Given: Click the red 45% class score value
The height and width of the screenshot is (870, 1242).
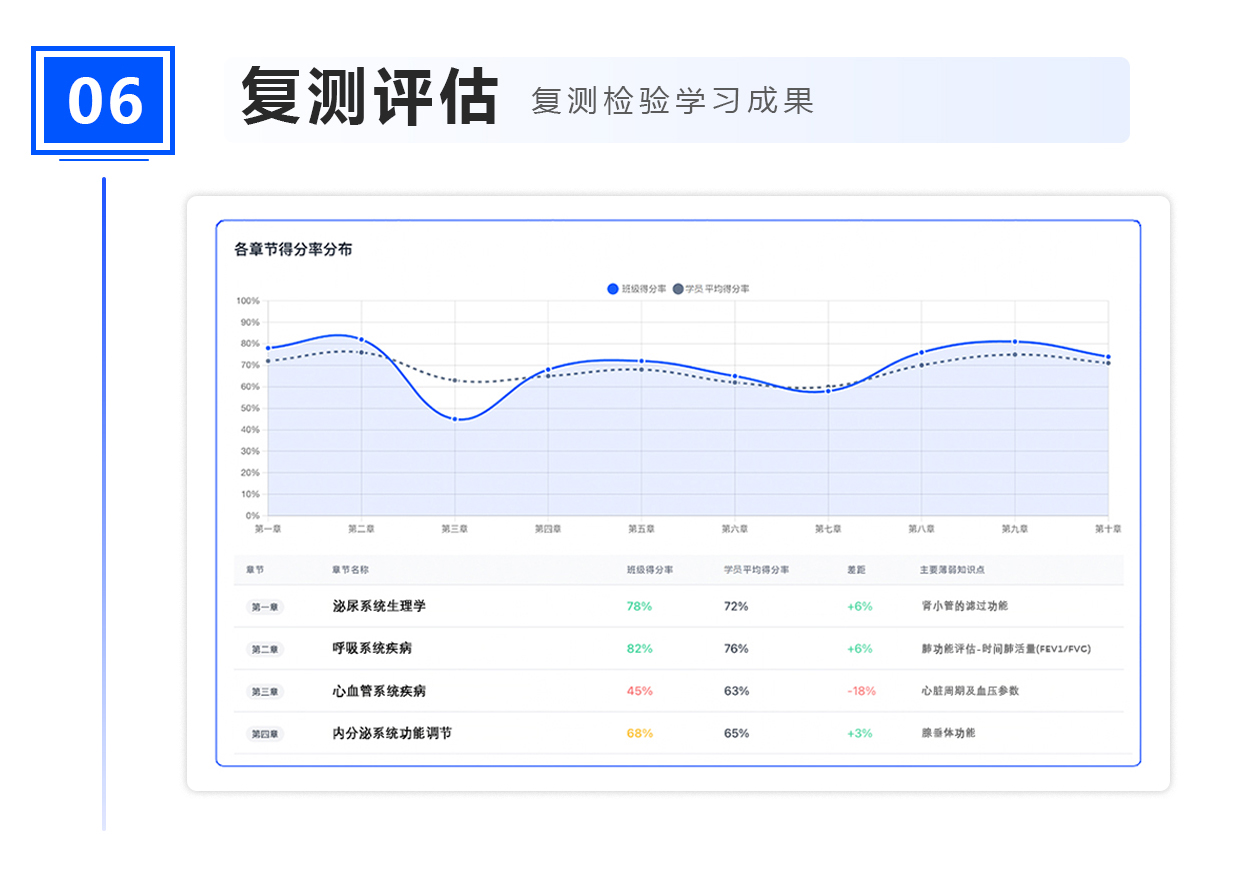Looking at the screenshot, I should pyautogui.click(x=639, y=691).
